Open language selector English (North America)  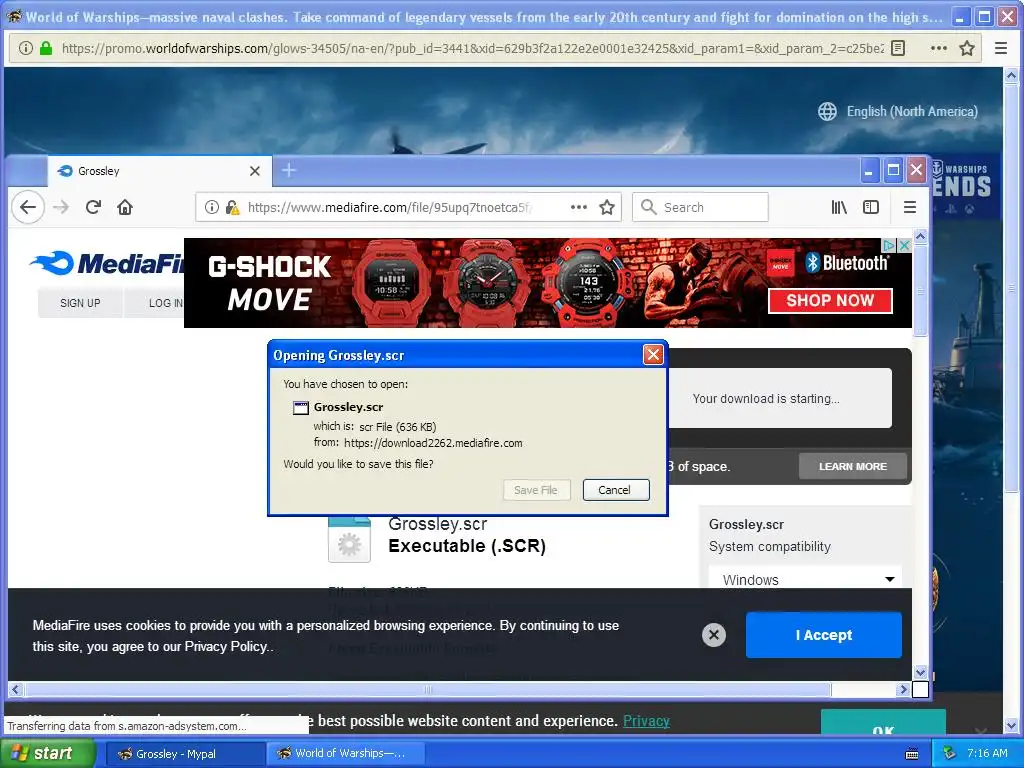click(897, 112)
